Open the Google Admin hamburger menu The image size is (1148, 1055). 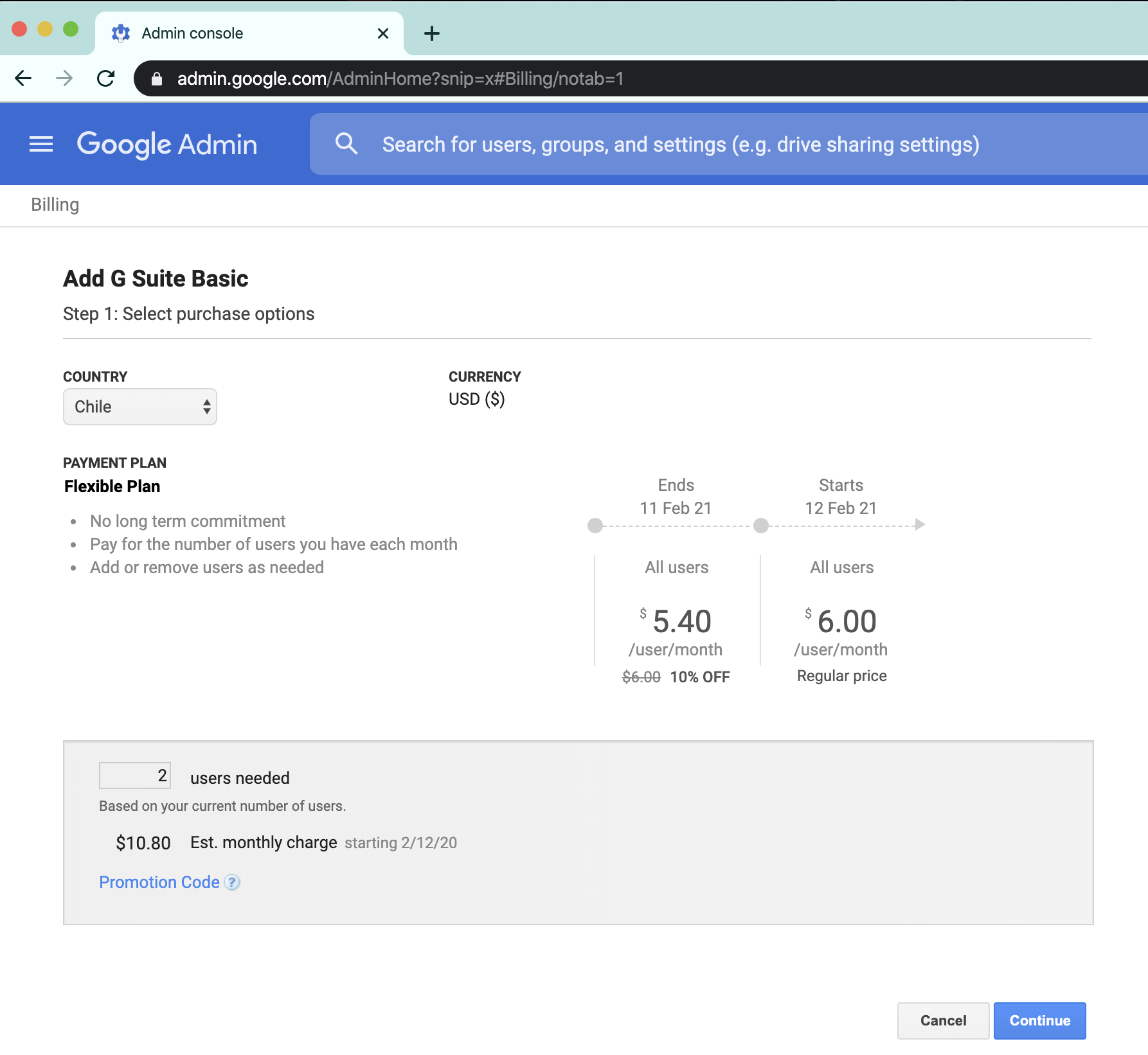coord(41,144)
